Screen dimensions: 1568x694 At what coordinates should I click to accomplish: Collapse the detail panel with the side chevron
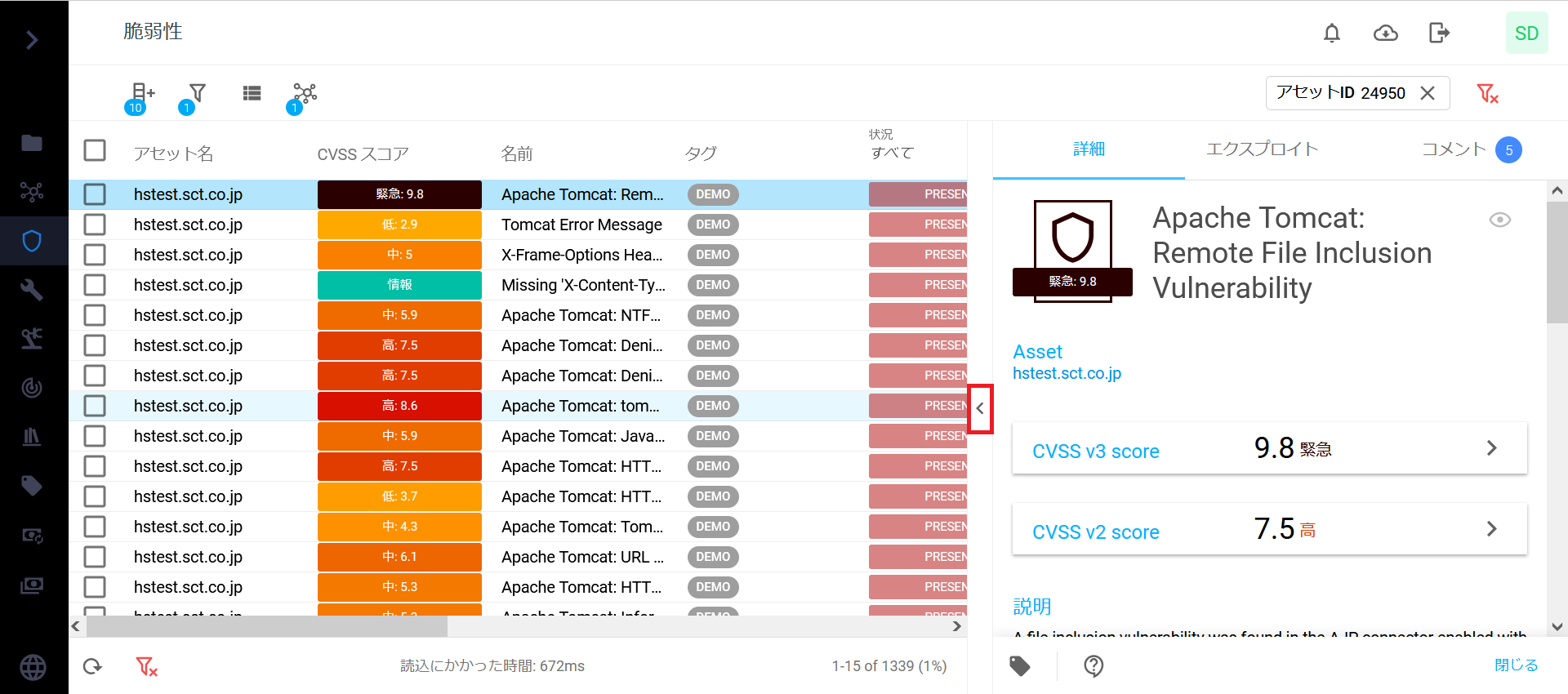980,409
